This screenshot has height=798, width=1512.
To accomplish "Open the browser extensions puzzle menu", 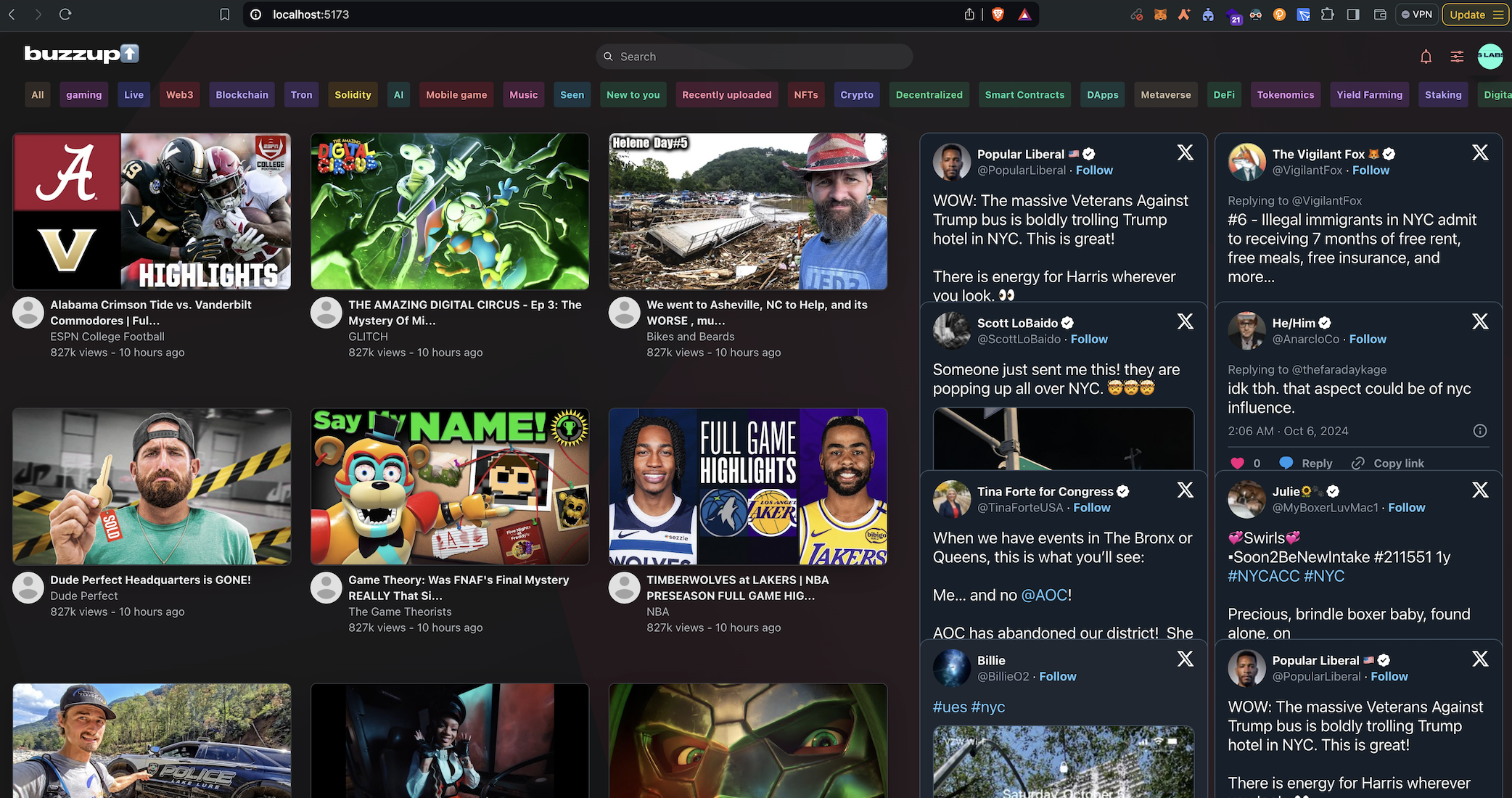I will click(1327, 15).
